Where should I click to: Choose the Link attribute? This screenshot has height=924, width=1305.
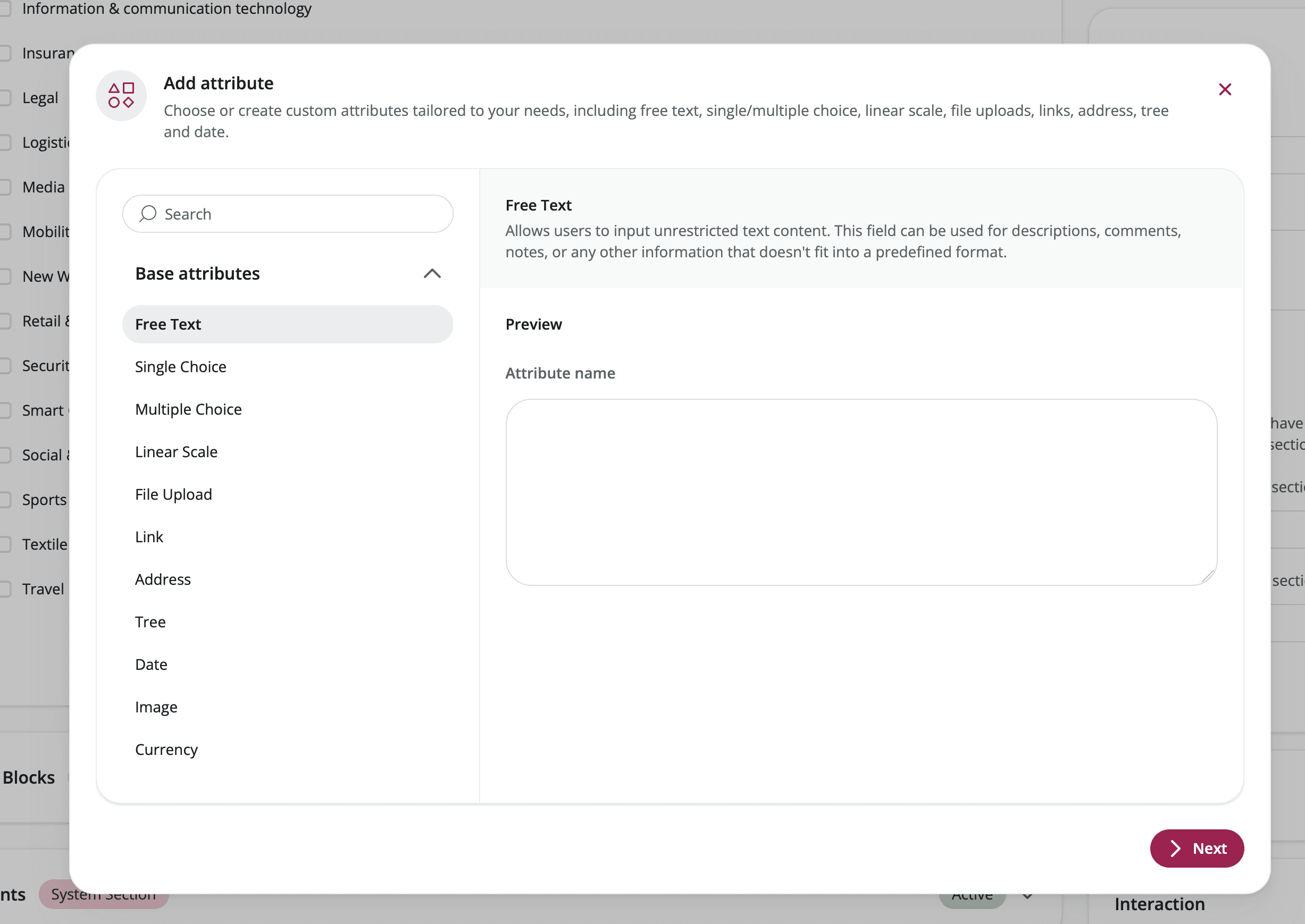coord(149,537)
